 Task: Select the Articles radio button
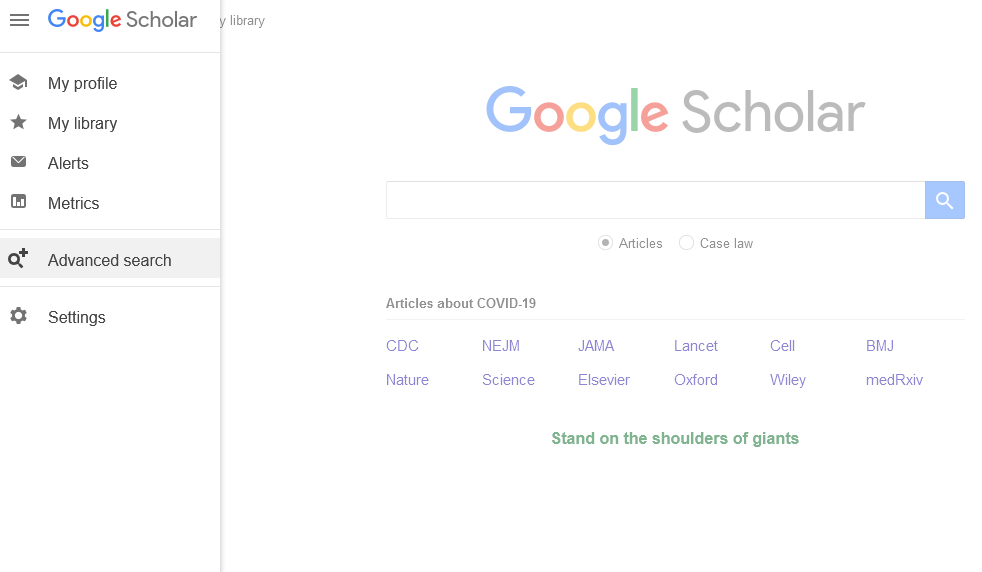pyautogui.click(x=605, y=243)
